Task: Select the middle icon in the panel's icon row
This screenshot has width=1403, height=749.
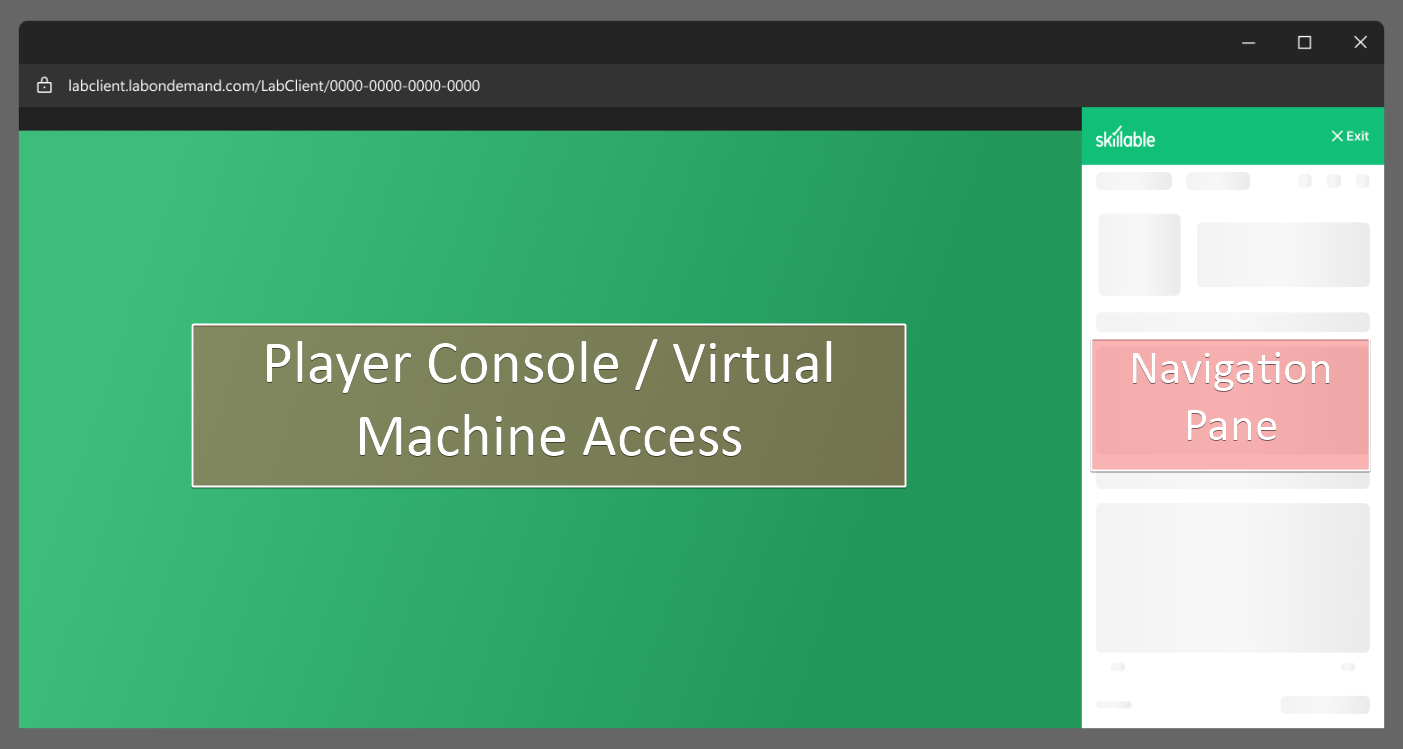Action: pos(1334,181)
